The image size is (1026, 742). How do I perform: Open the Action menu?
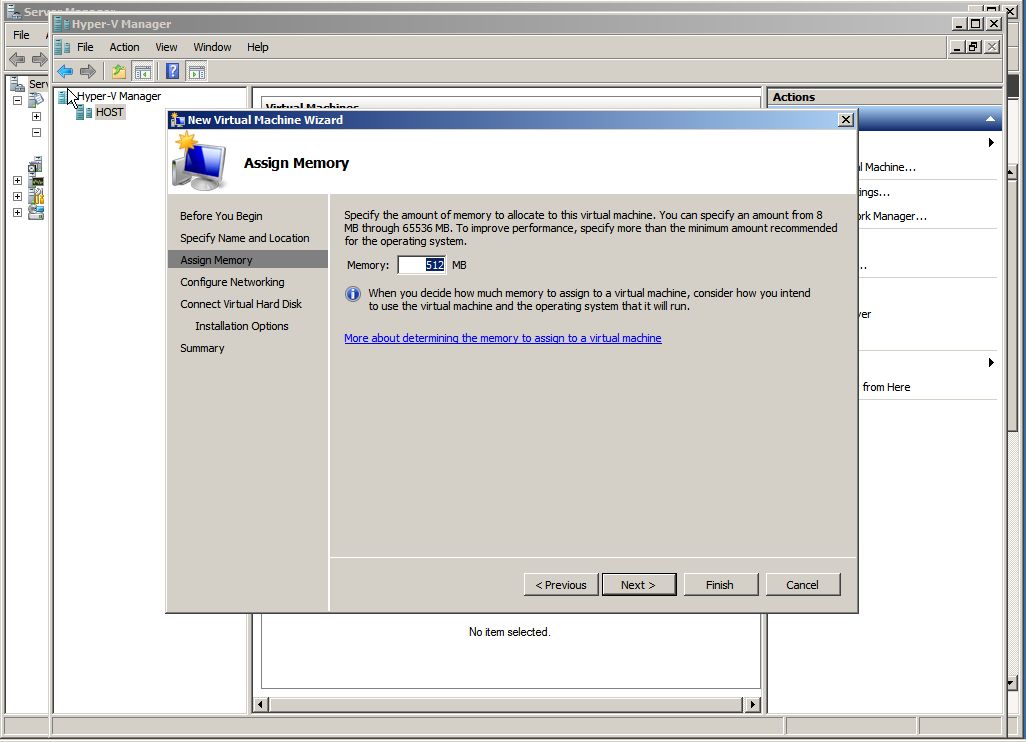pyautogui.click(x=124, y=47)
